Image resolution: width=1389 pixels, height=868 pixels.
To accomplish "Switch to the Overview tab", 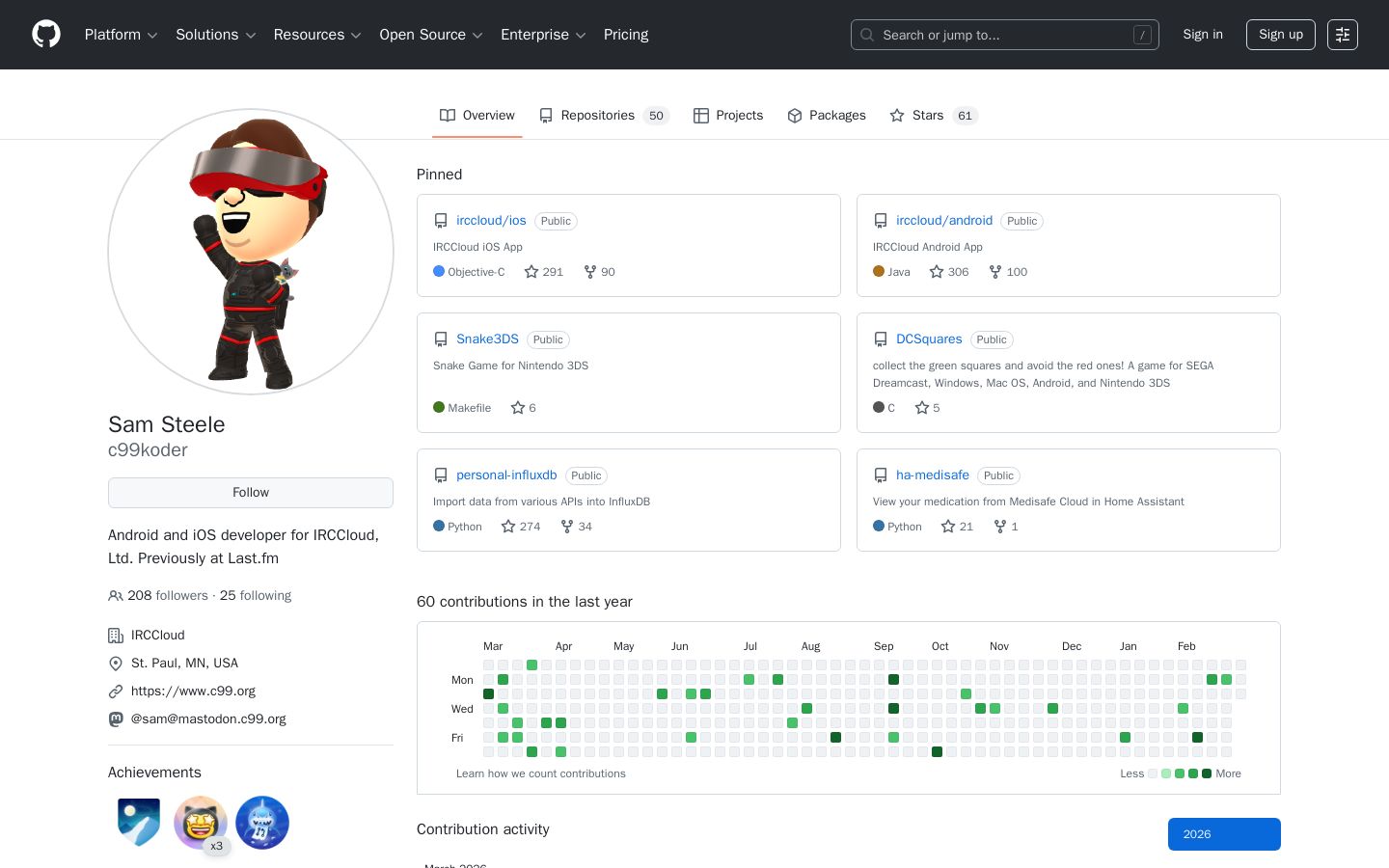I will (477, 116).
